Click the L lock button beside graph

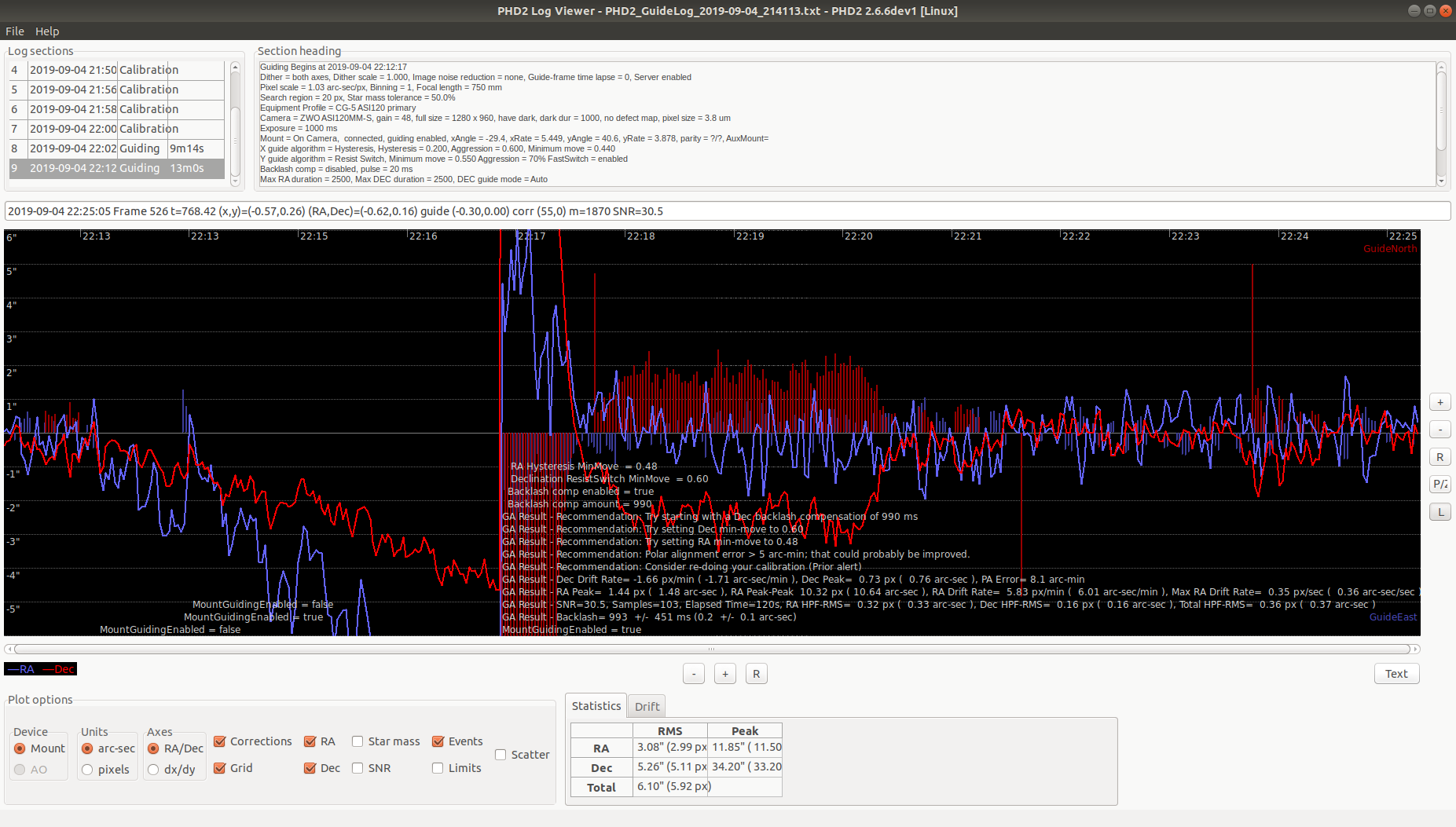[x=1439, y=512]
